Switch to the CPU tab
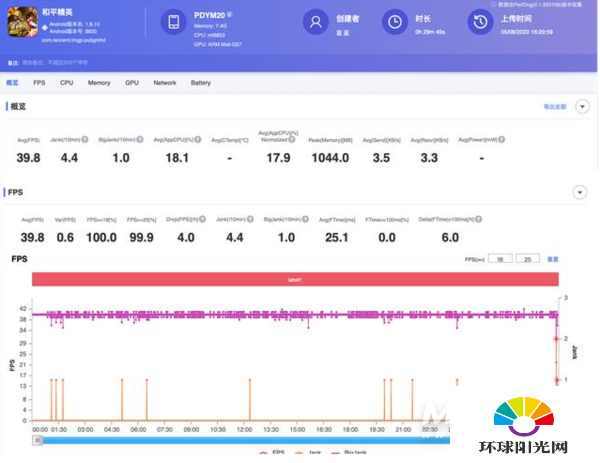 pyautogui.click(x=67, y=83)
